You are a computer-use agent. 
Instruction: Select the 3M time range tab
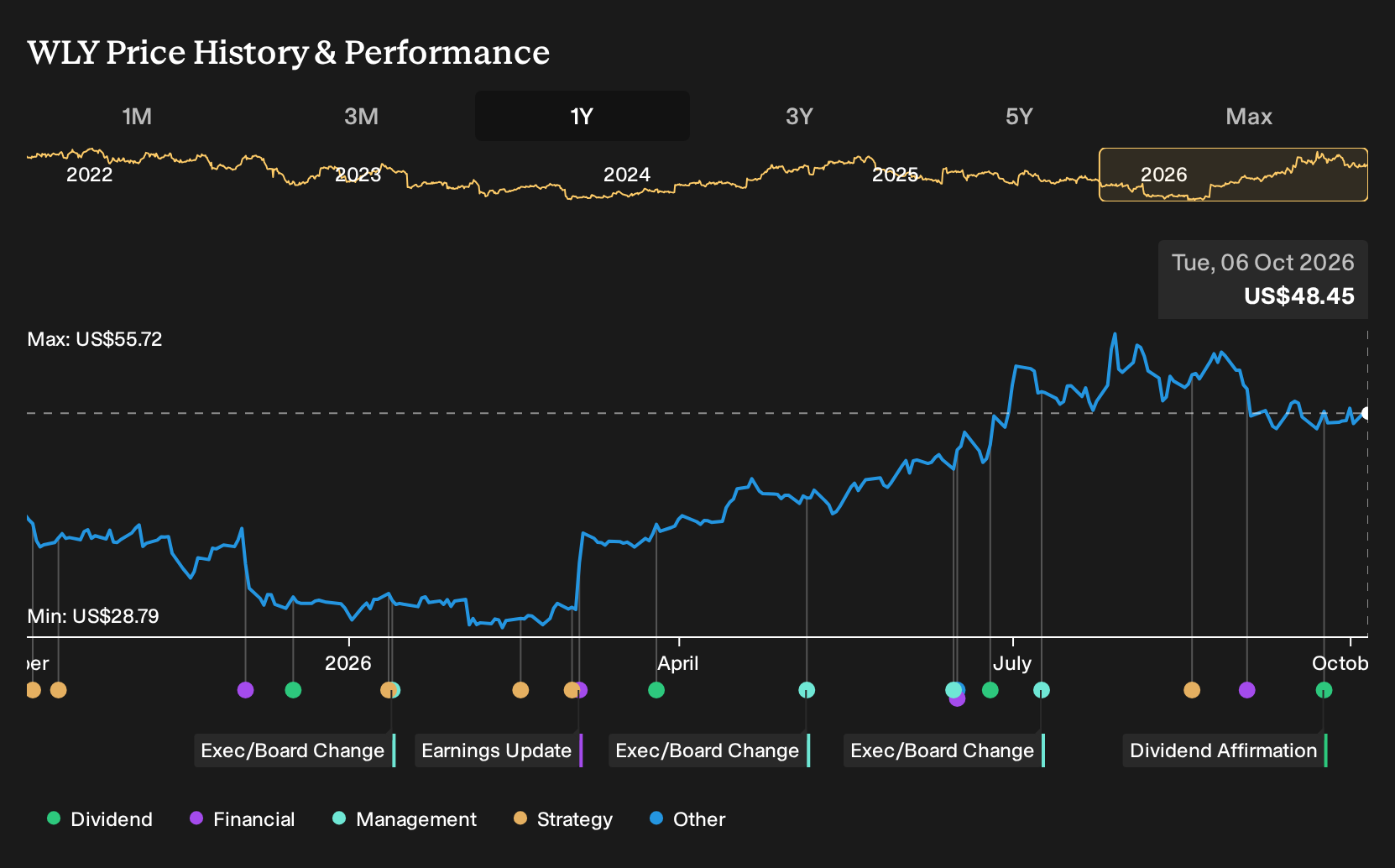[x=361, y=116]
